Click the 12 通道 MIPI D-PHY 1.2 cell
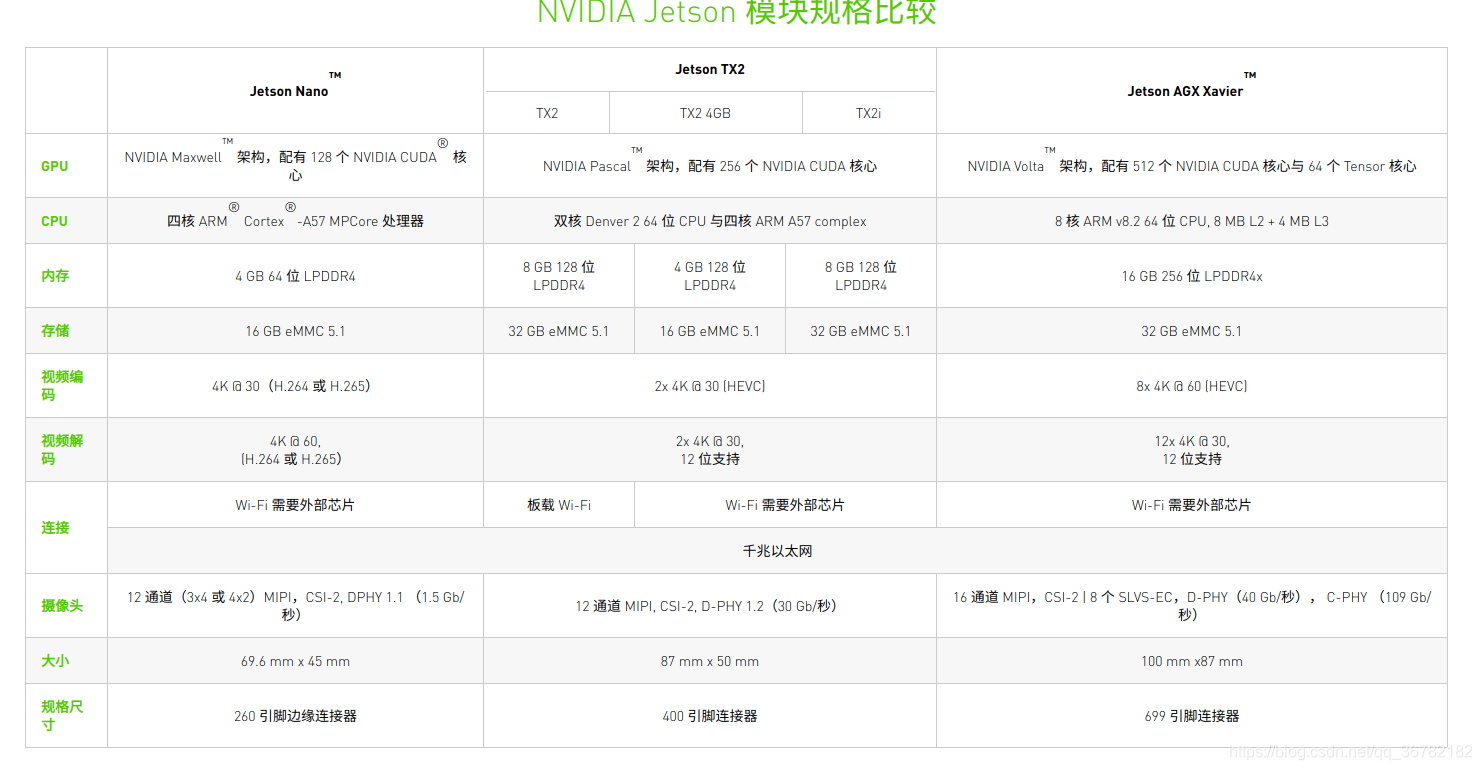This screenshot has height=770, width=1482. tap(710, 606)
